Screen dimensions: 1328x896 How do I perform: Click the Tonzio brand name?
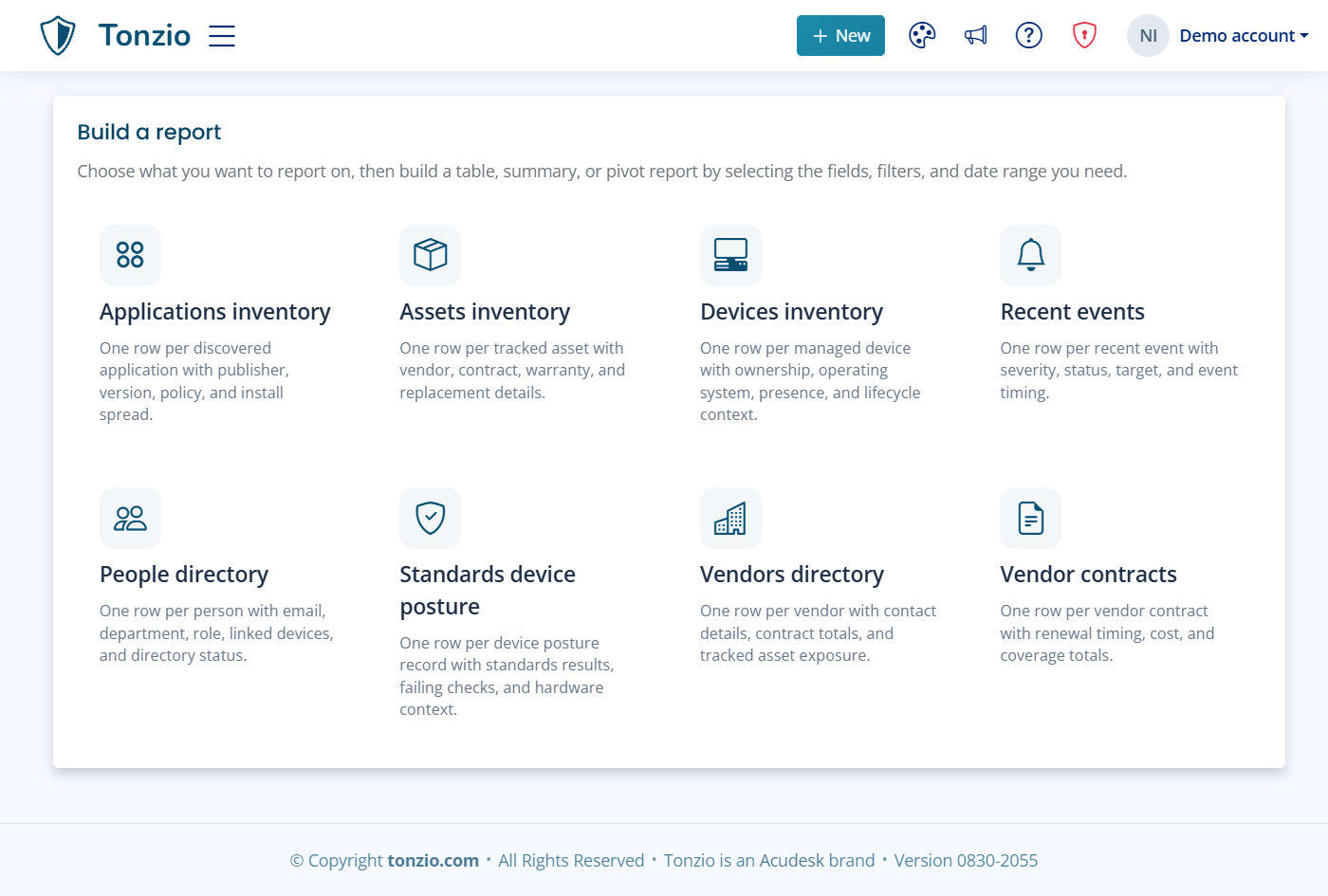click(144, 36)
